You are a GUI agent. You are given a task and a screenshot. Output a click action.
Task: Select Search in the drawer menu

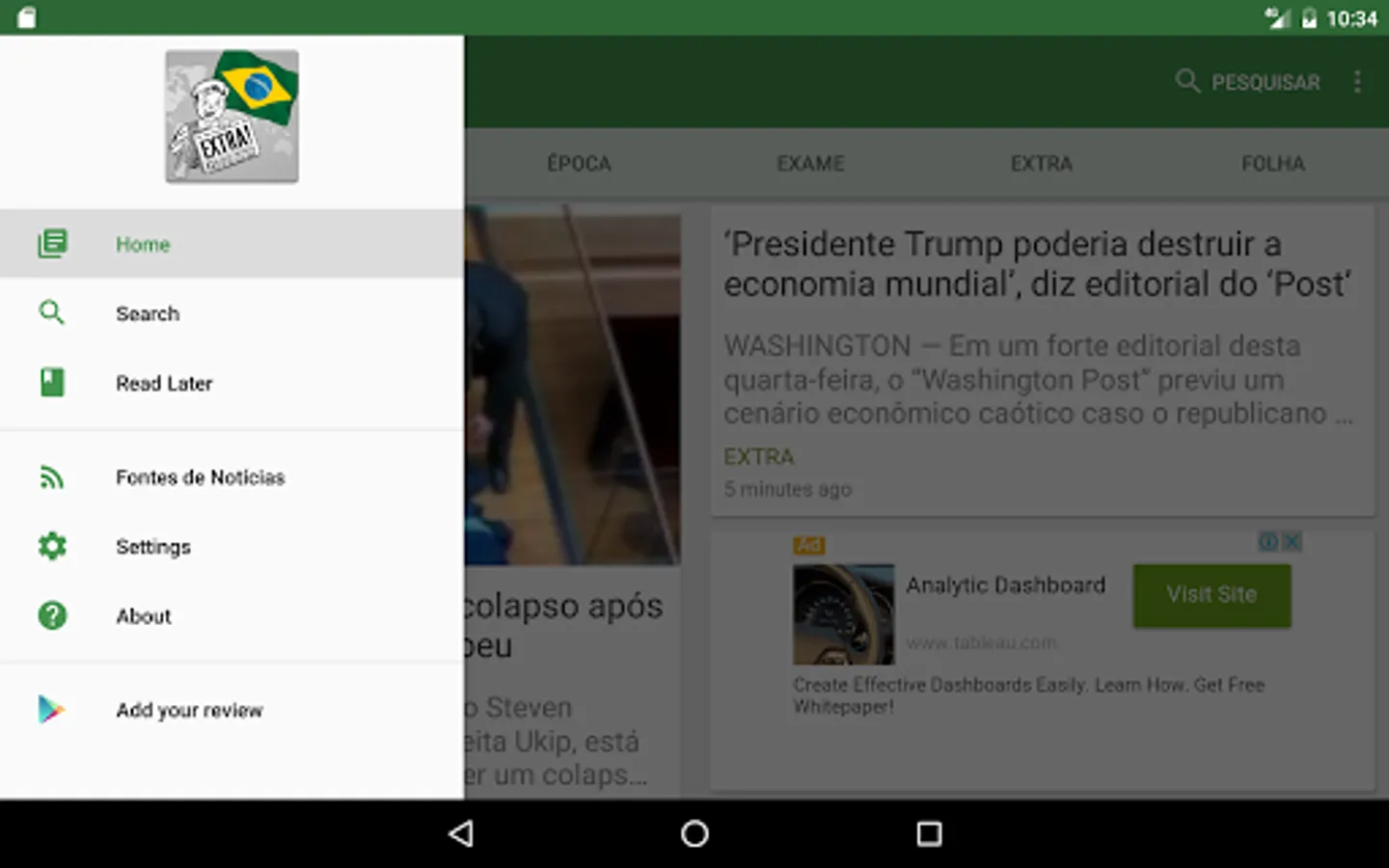click(x=231, y=313)
